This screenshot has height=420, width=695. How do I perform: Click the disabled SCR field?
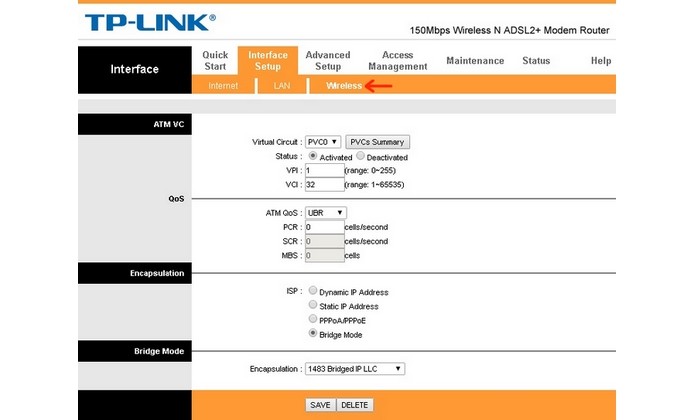324,241
